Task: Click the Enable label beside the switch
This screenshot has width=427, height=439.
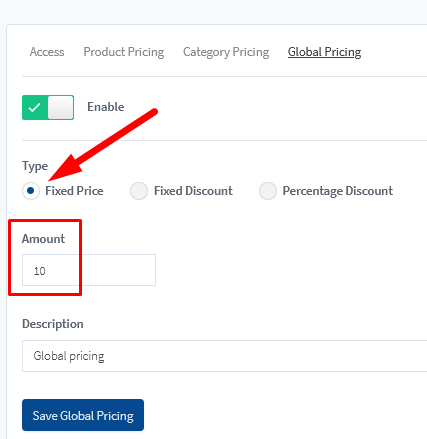Action: 106,107
